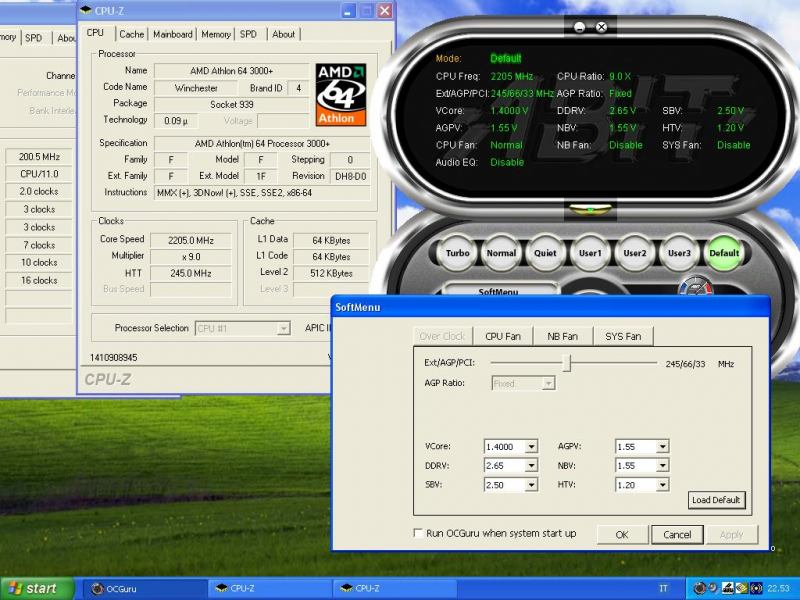Click CPU/11.0 value in background CPU-Z window

[x=39, y=174]
